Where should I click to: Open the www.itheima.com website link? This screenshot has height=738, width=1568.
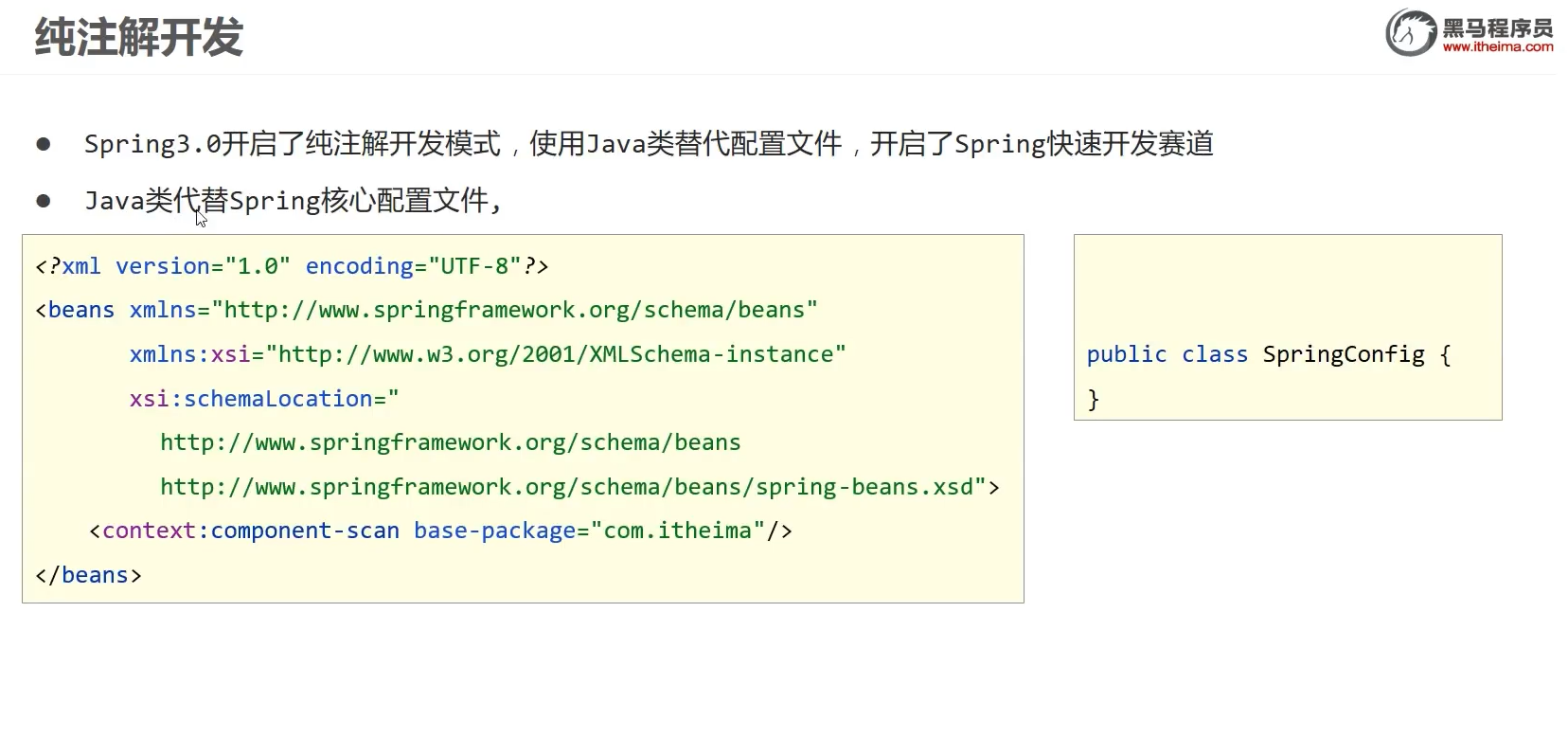[1497, 47]
